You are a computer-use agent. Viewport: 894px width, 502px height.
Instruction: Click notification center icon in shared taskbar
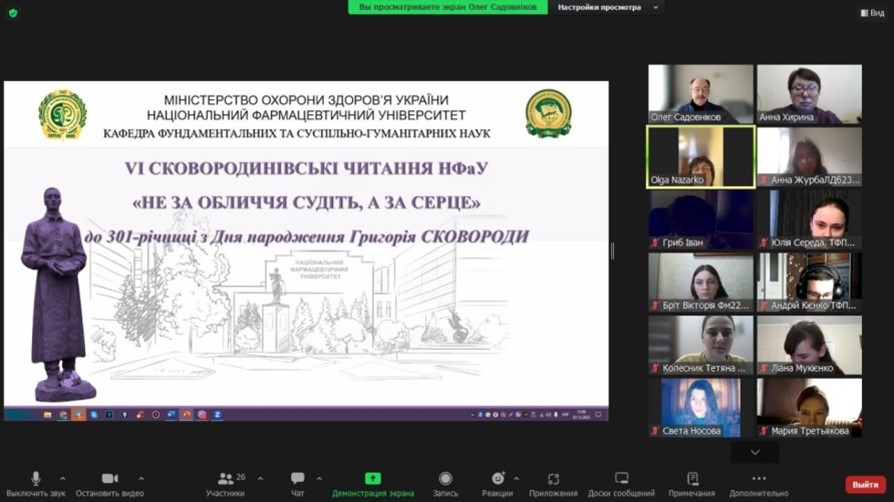[x=598, y=415]
